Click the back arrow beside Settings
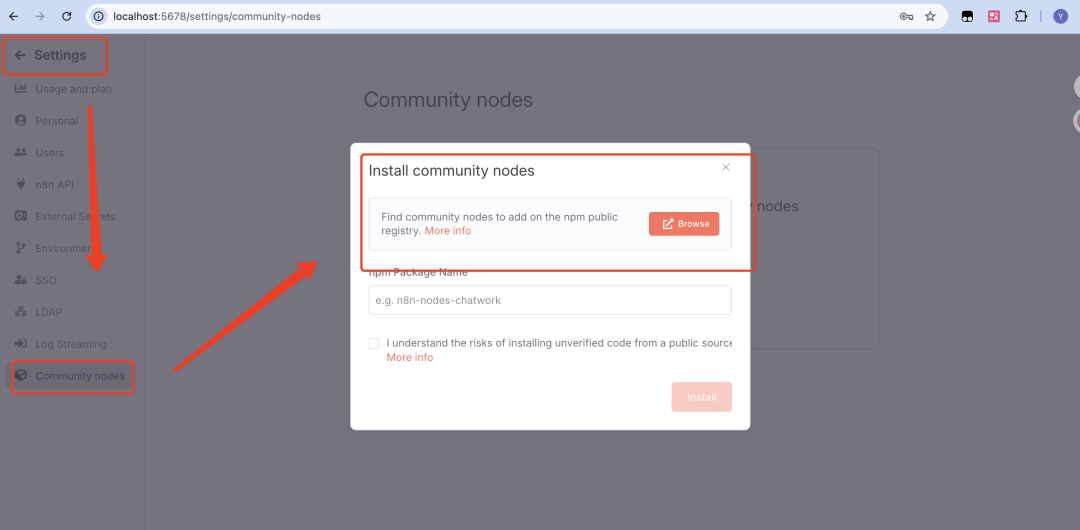This screenshot has height=530, width=1080. pos(20,55)
